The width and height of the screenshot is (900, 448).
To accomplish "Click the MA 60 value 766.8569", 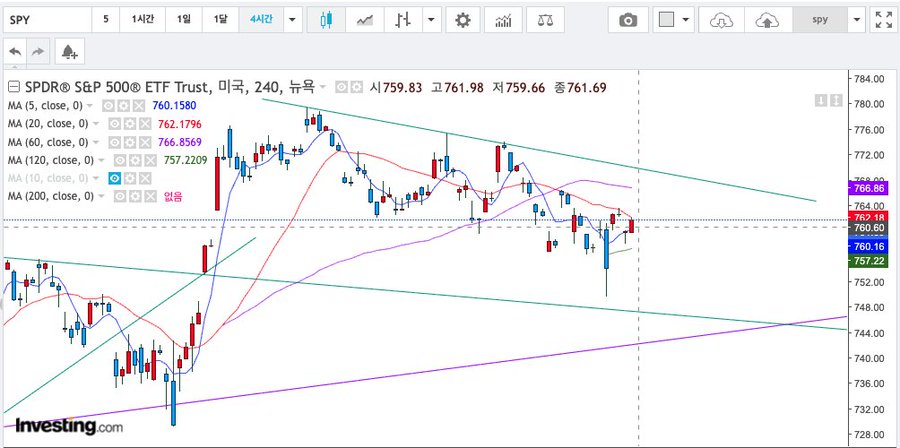I will point(179,142).
